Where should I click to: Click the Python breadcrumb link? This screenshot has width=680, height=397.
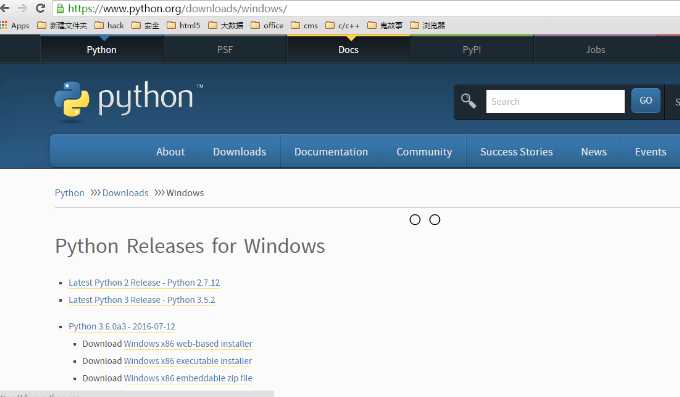69,193
